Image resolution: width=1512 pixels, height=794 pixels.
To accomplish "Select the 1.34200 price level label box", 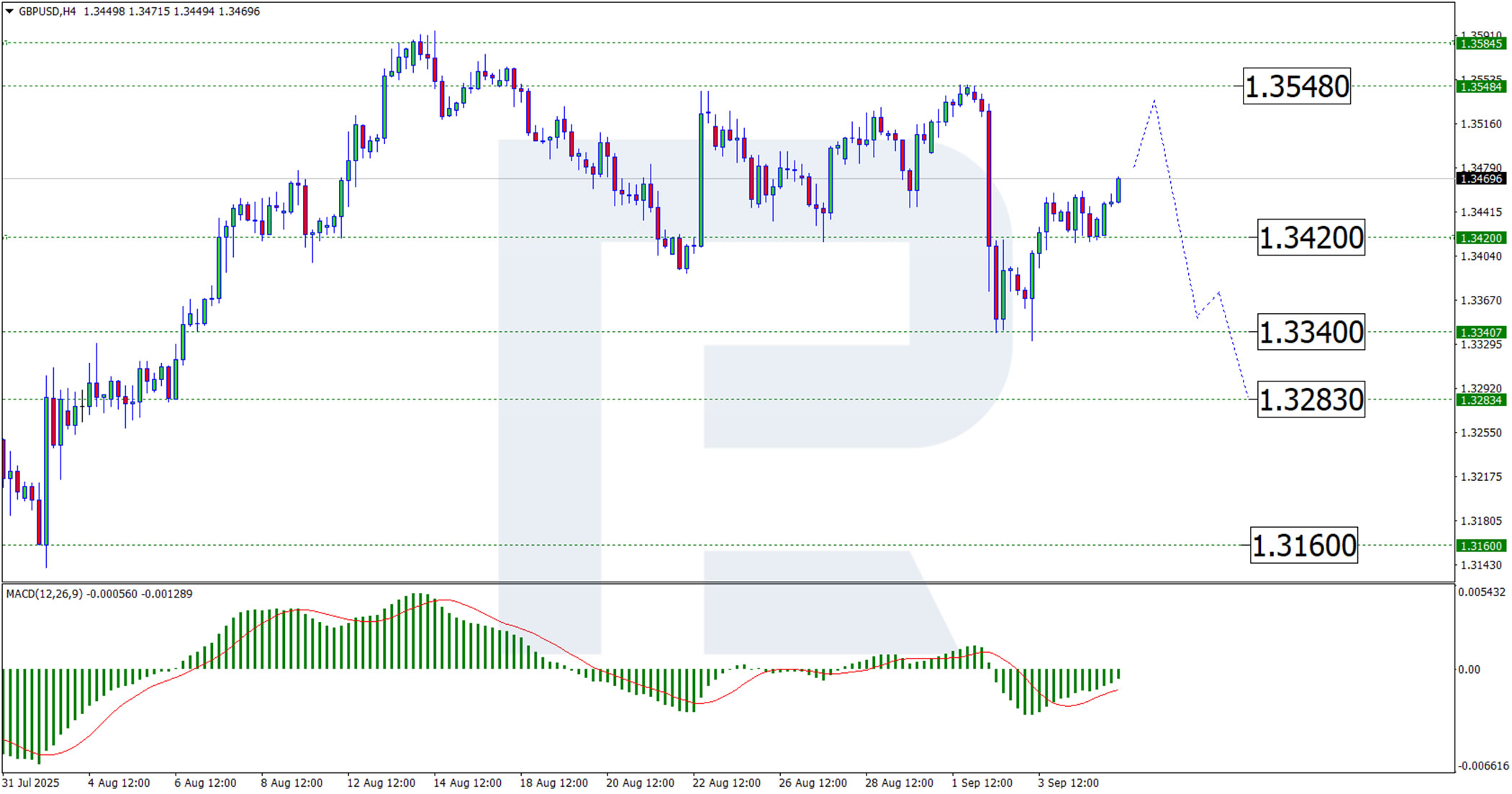I will pos(1310,238).
